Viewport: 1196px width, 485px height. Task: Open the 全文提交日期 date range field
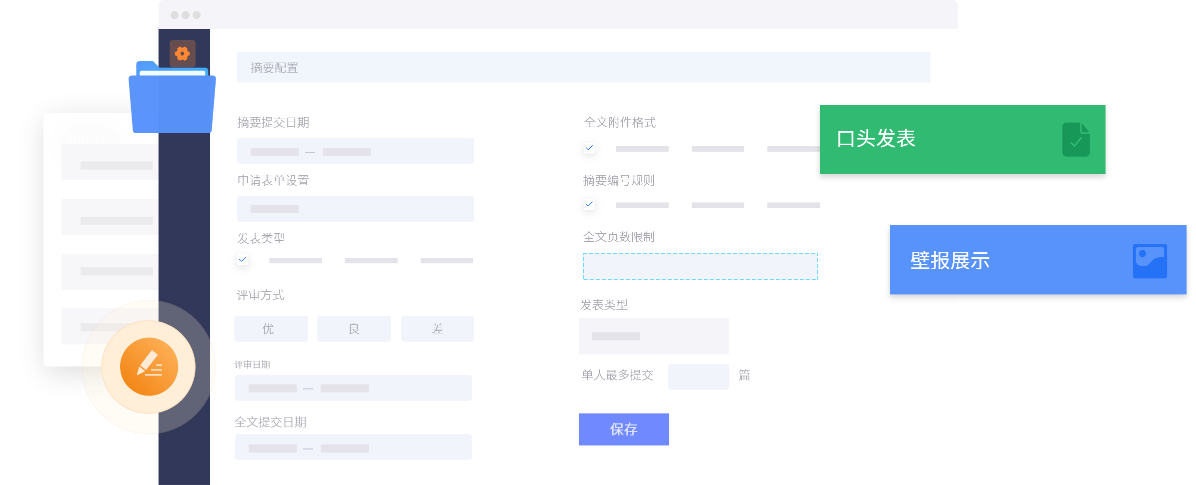click(x=353, y=448)
